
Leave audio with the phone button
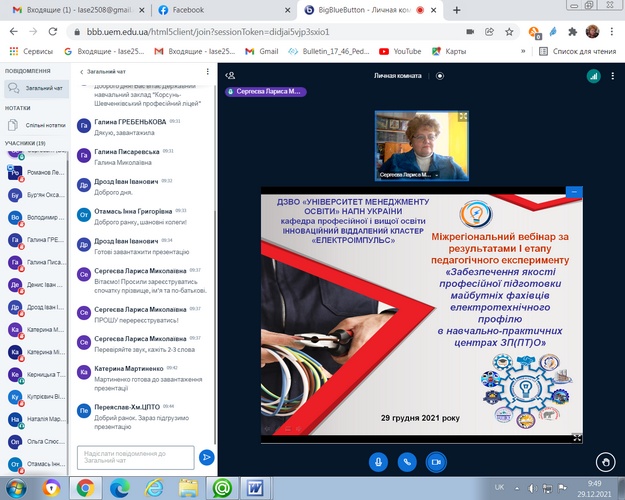(407, 462)
